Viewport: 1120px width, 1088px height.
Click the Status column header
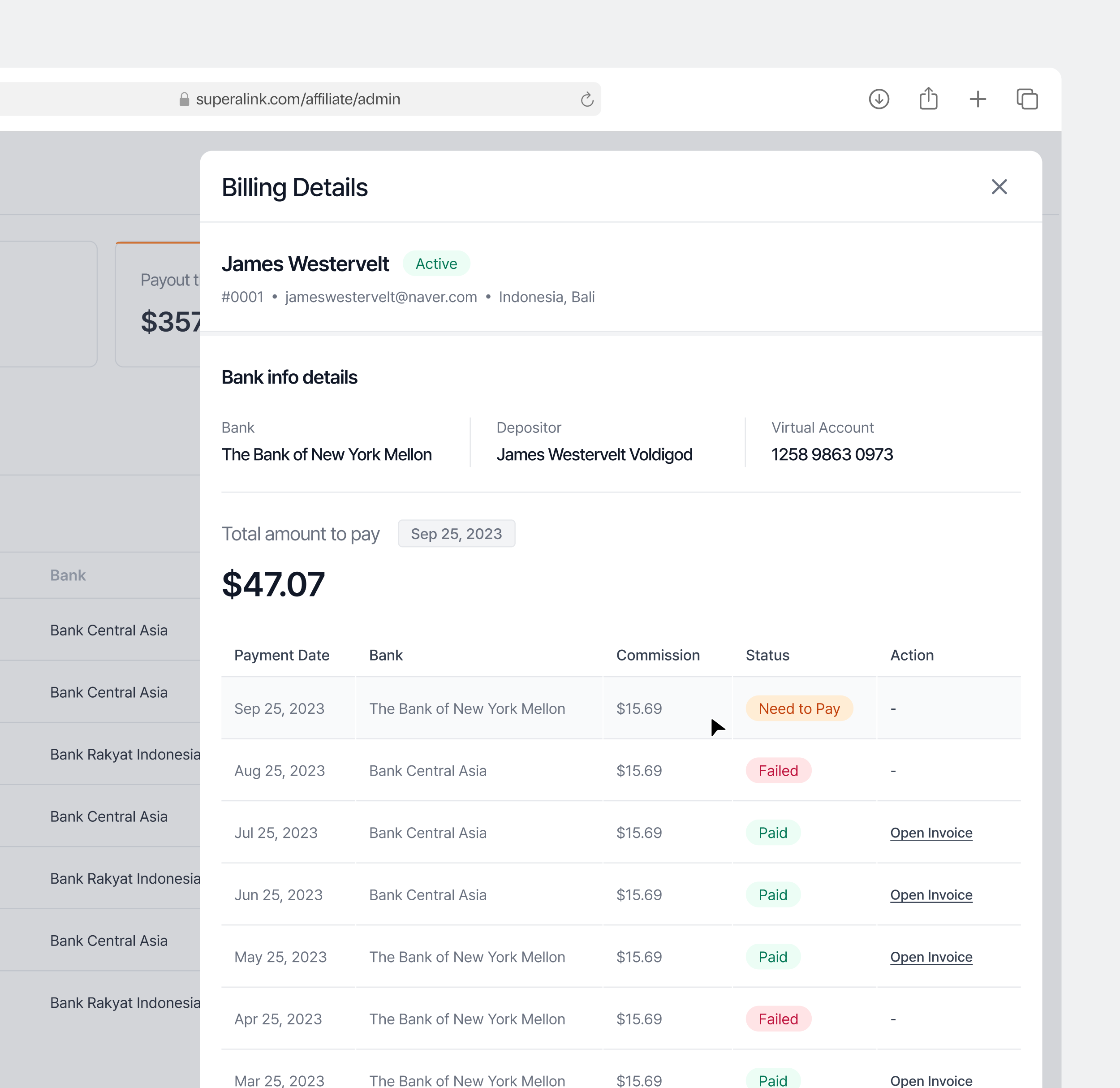(767, 655)
